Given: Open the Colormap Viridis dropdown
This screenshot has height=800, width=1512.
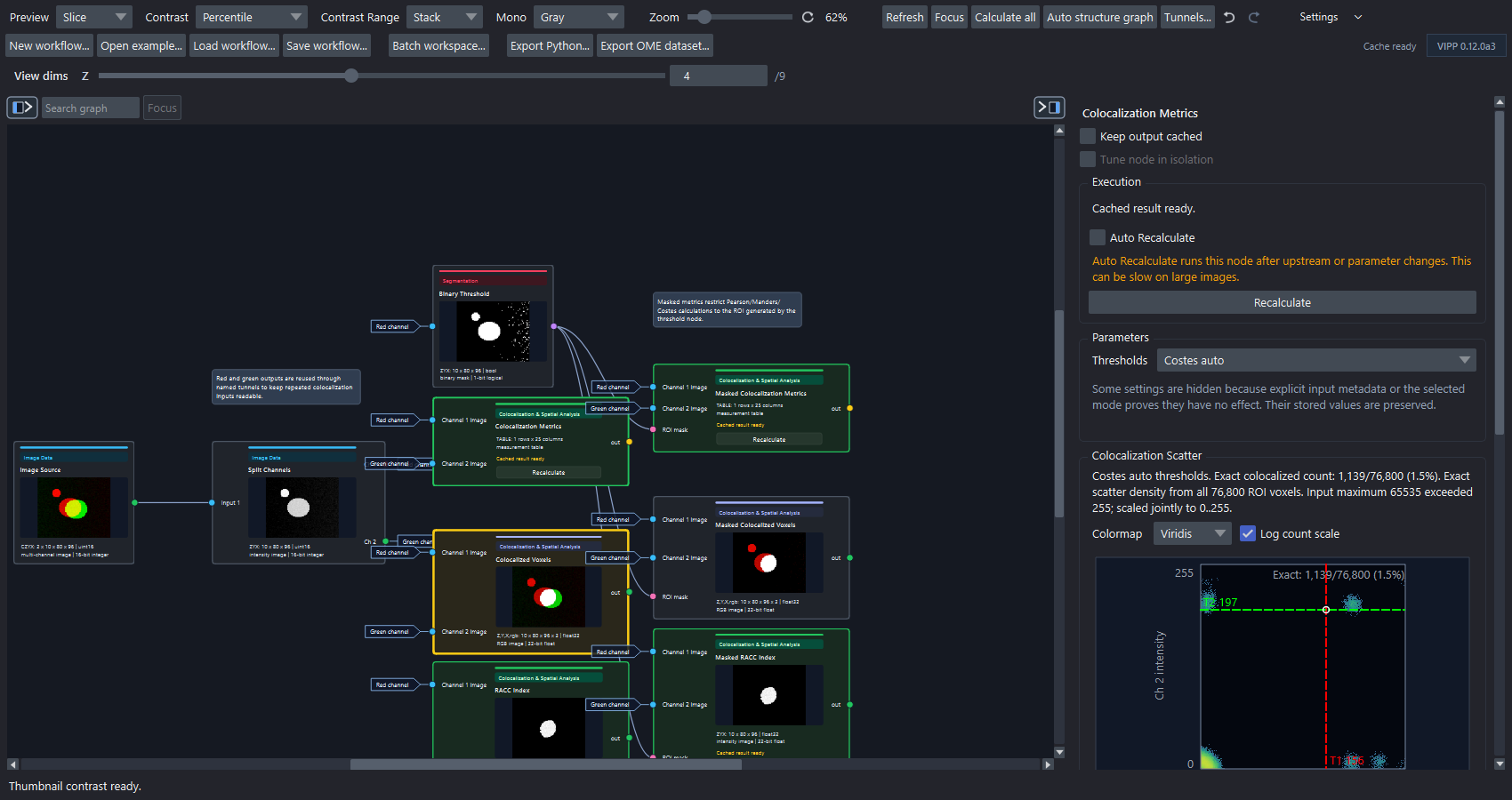Looking at the screenshot, I should click(x=1193, y=533).
